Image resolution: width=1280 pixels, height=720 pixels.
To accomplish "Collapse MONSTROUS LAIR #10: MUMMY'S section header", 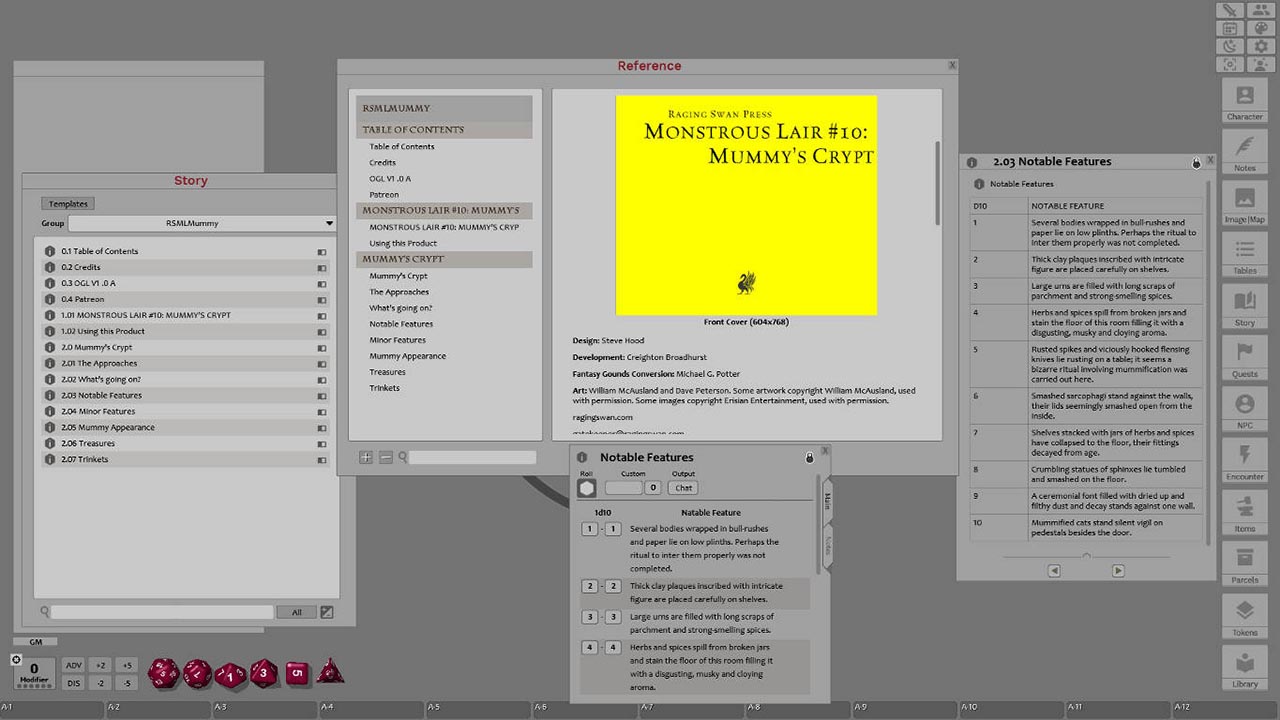I will click(445, 211).
